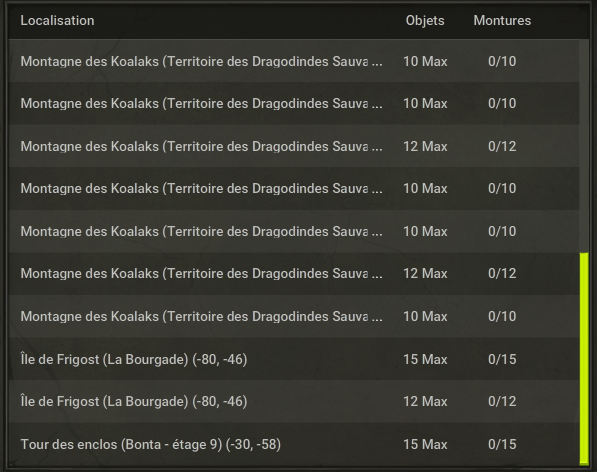Viewport: 597px width, 472px height.
Task: Select the first Montagne des Koalaks row
Action: point(294,61)
